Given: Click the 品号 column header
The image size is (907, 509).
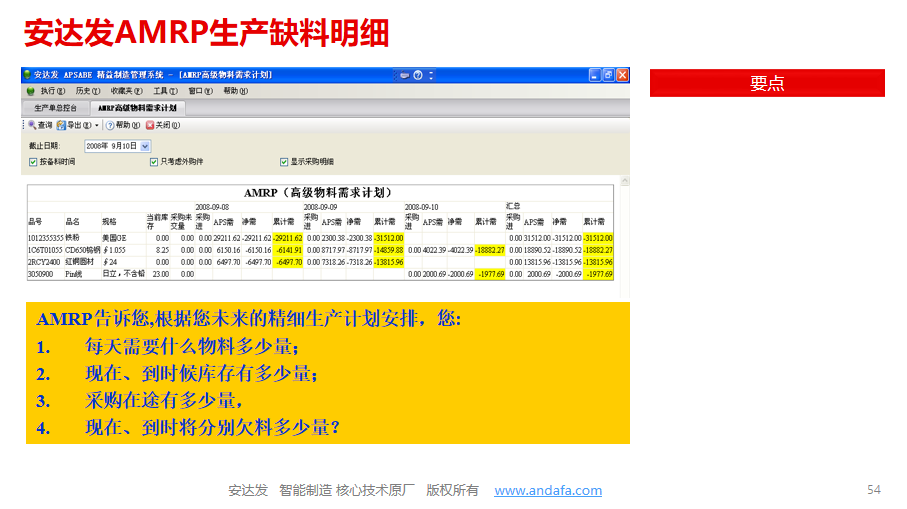Looking at the screenshot, I should 35,222.
